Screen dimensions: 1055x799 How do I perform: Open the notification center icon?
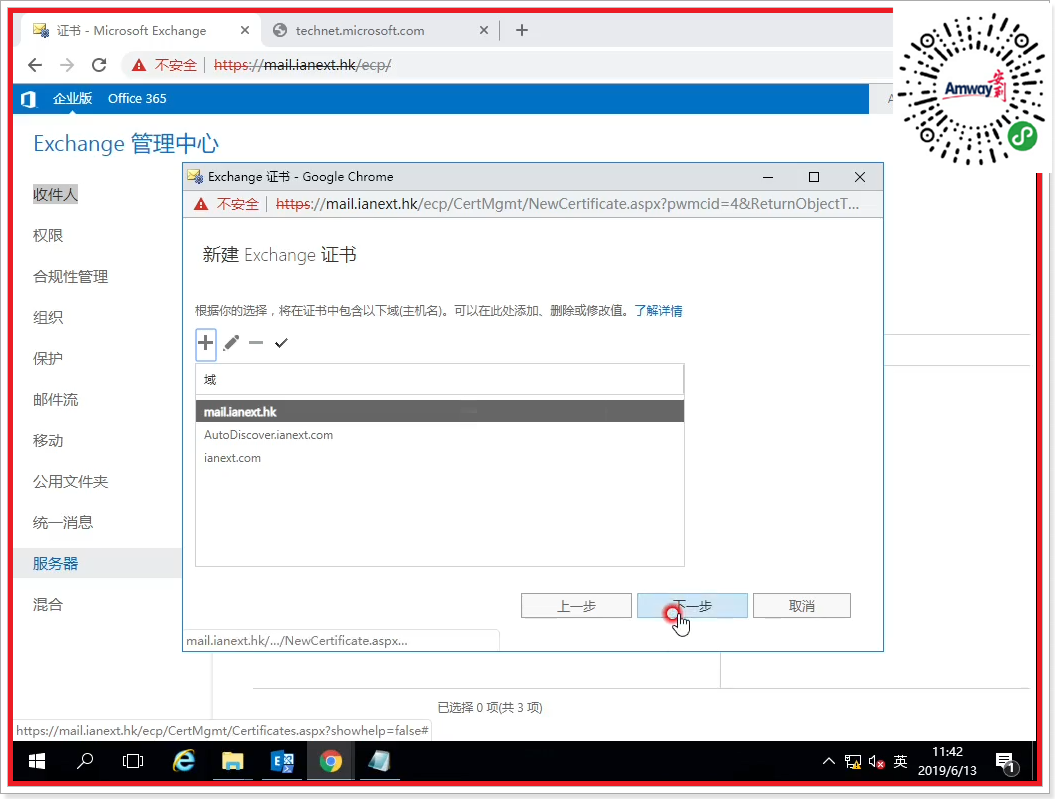(1007, 763)
